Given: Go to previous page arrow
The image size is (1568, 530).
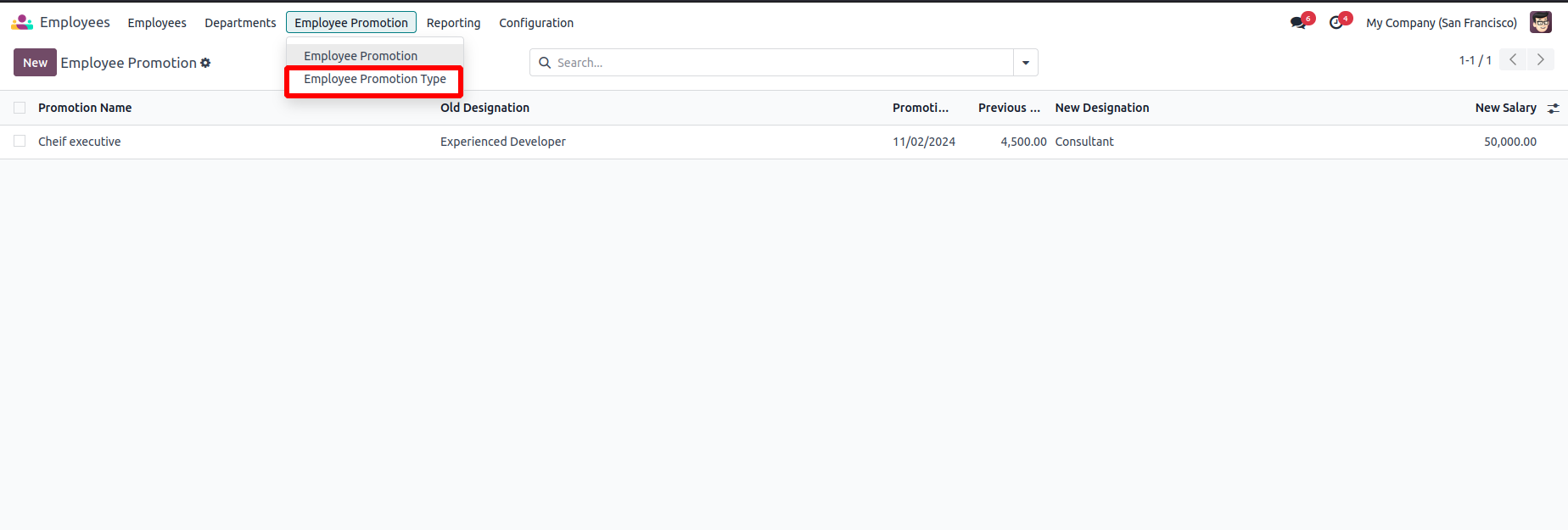Looking at the screenshot, I should tap(1512, 60).
